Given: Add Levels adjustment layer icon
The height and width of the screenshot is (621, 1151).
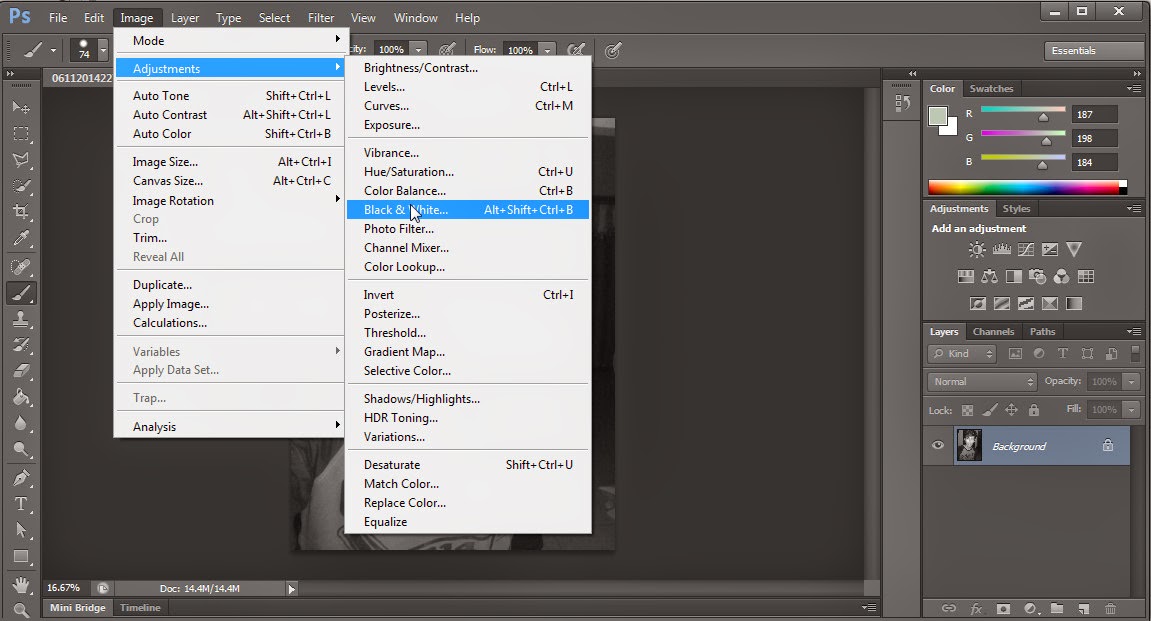Looking at the screenshot, I should [1001, 250].
